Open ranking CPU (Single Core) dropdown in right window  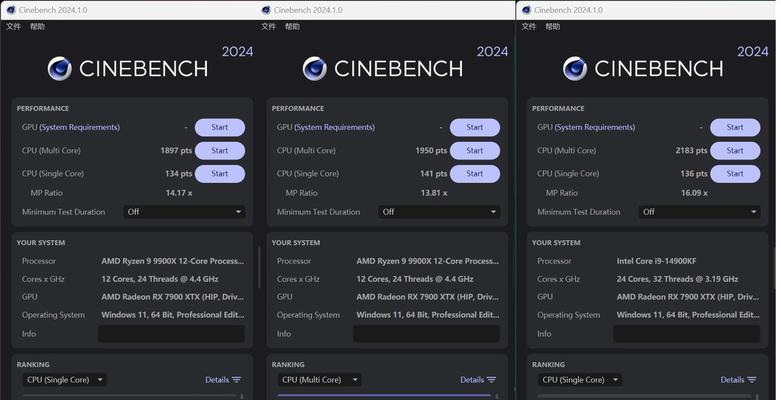580,380
